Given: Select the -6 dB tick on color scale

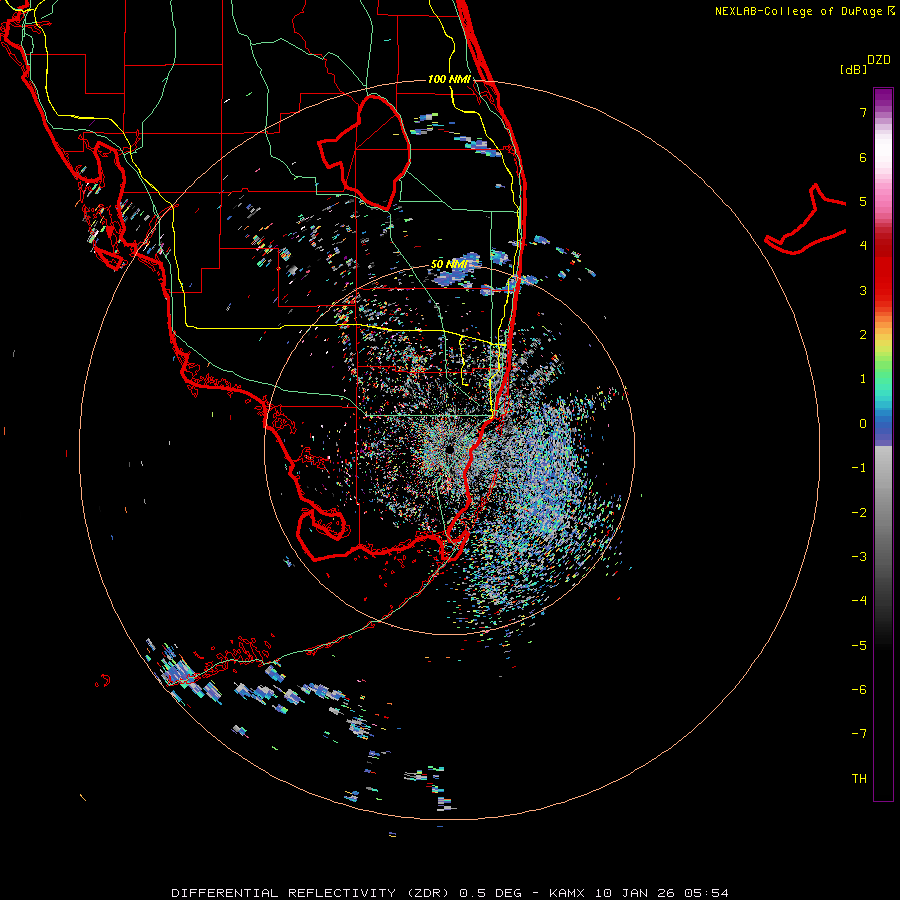Looking at the screenshot, I should coord(859,690).
